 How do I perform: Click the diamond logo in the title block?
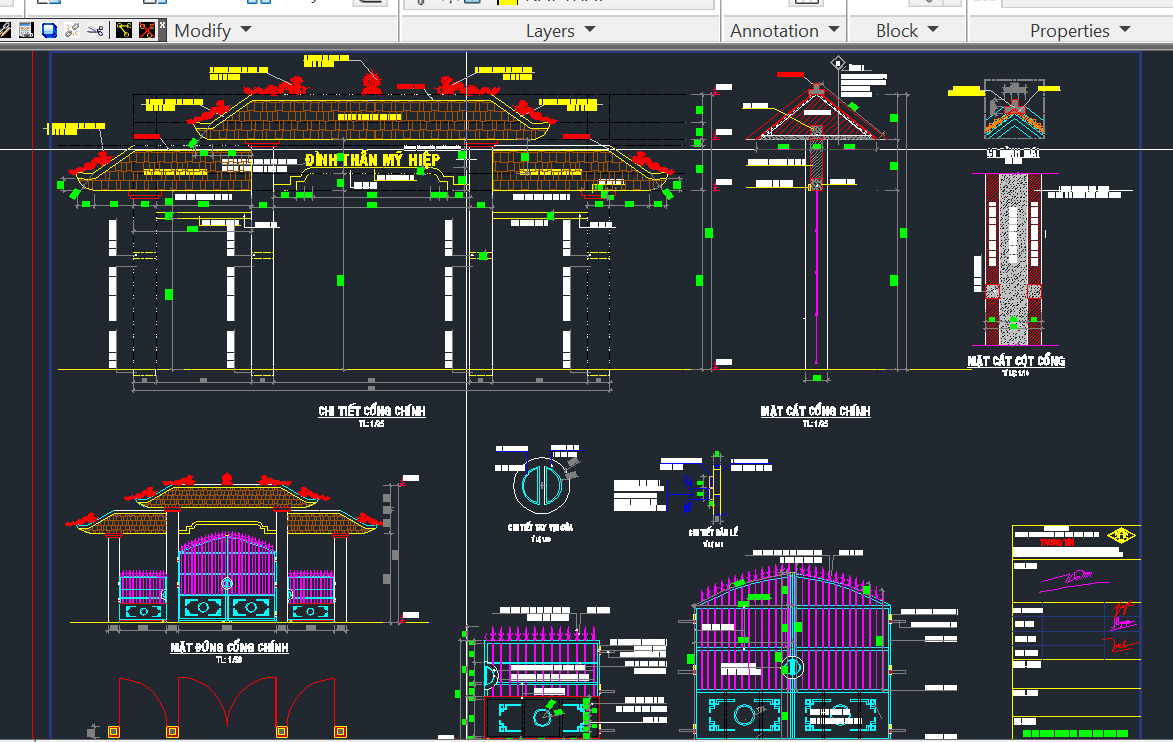[x=1123, y=535]
